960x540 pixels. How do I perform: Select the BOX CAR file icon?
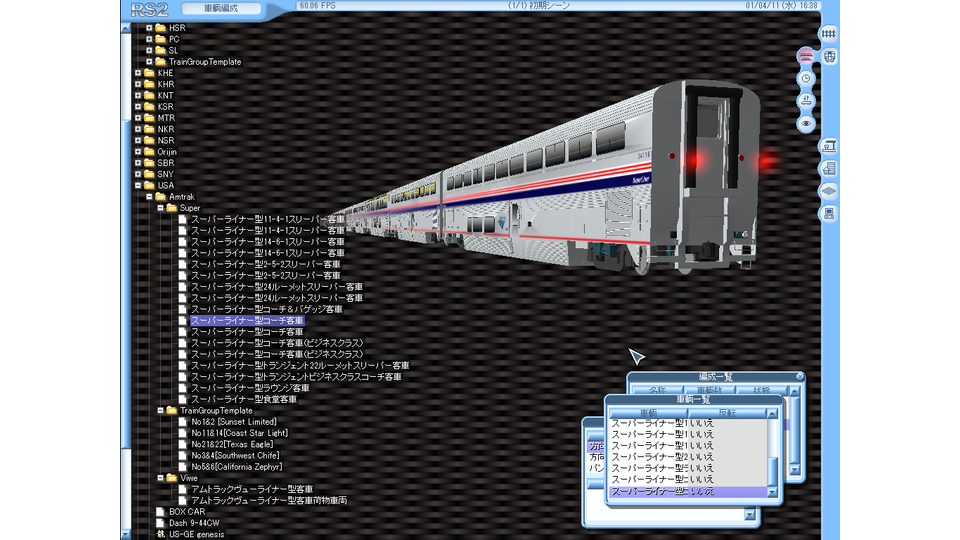click(160, 512)
